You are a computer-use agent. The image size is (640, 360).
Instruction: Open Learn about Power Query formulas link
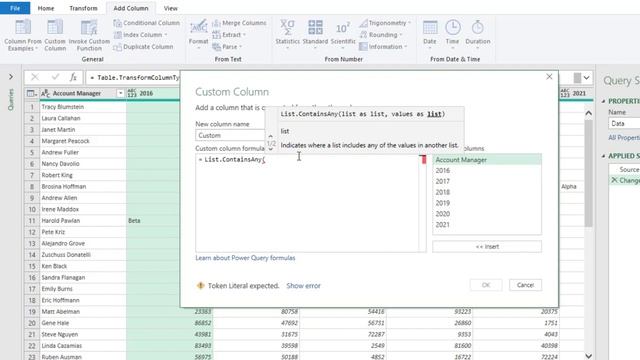245,258
